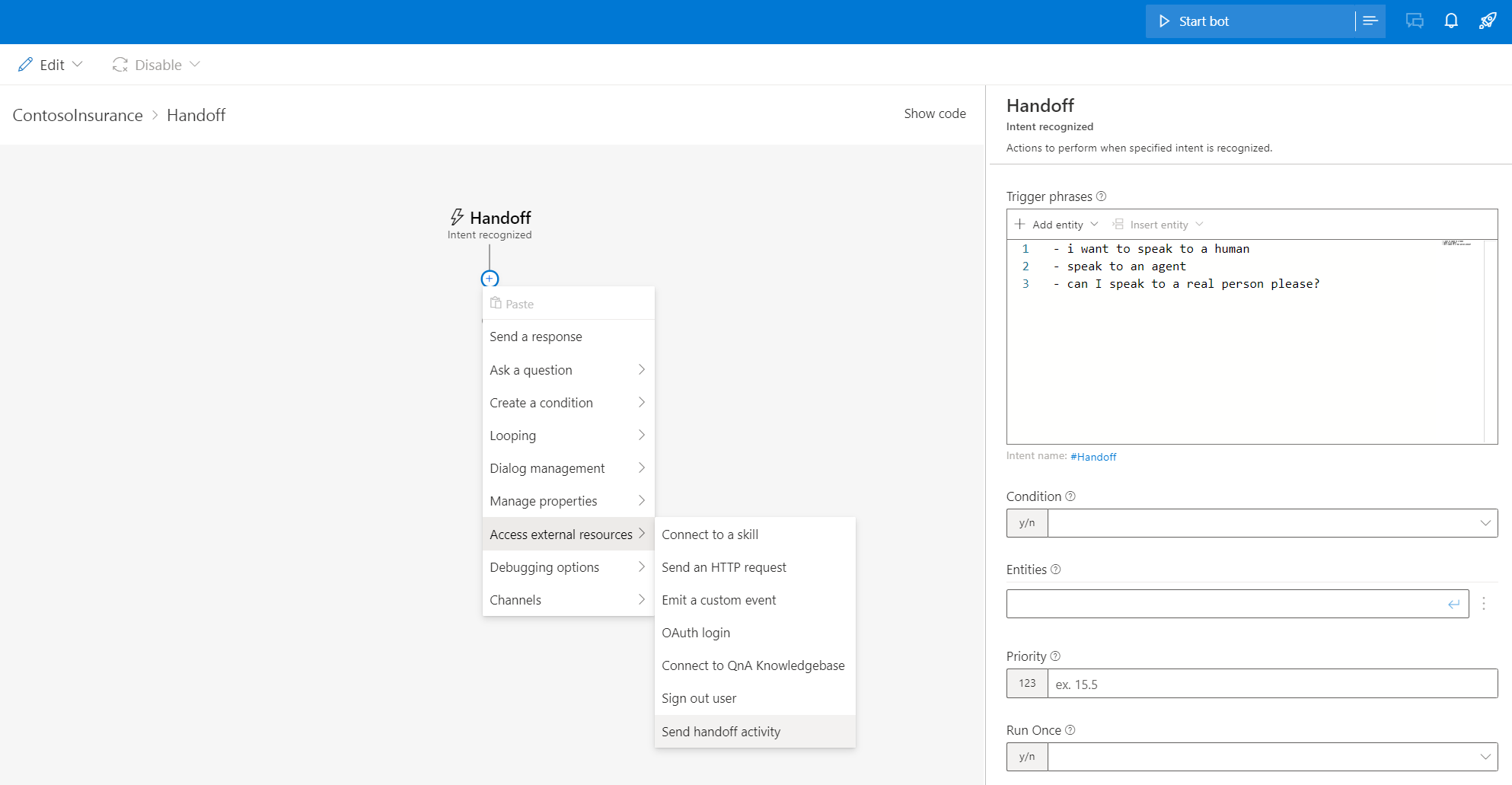Screen dimensions: 1512x785
Task: Open the Run Once dropdown
Action: (x=1485, y=757)
